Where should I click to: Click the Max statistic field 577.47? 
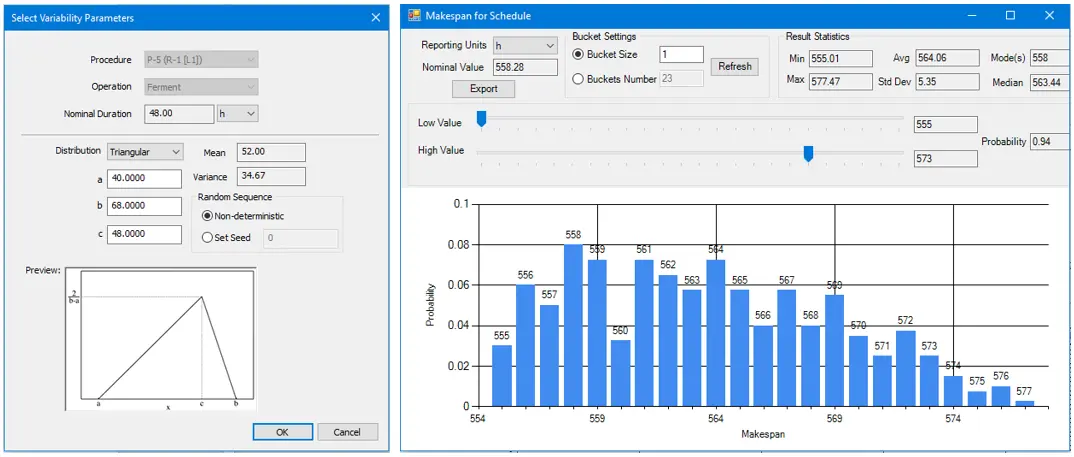coord(840,81)
